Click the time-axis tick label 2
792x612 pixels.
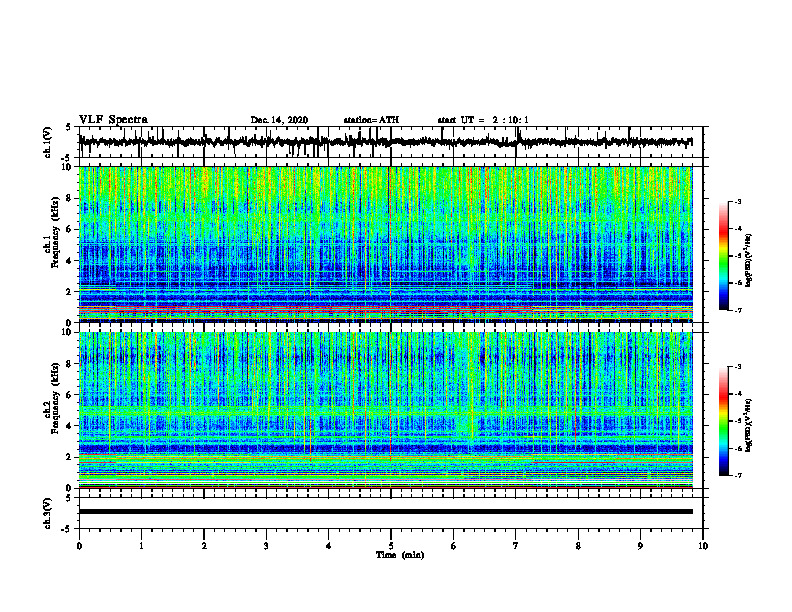[204, 546]
